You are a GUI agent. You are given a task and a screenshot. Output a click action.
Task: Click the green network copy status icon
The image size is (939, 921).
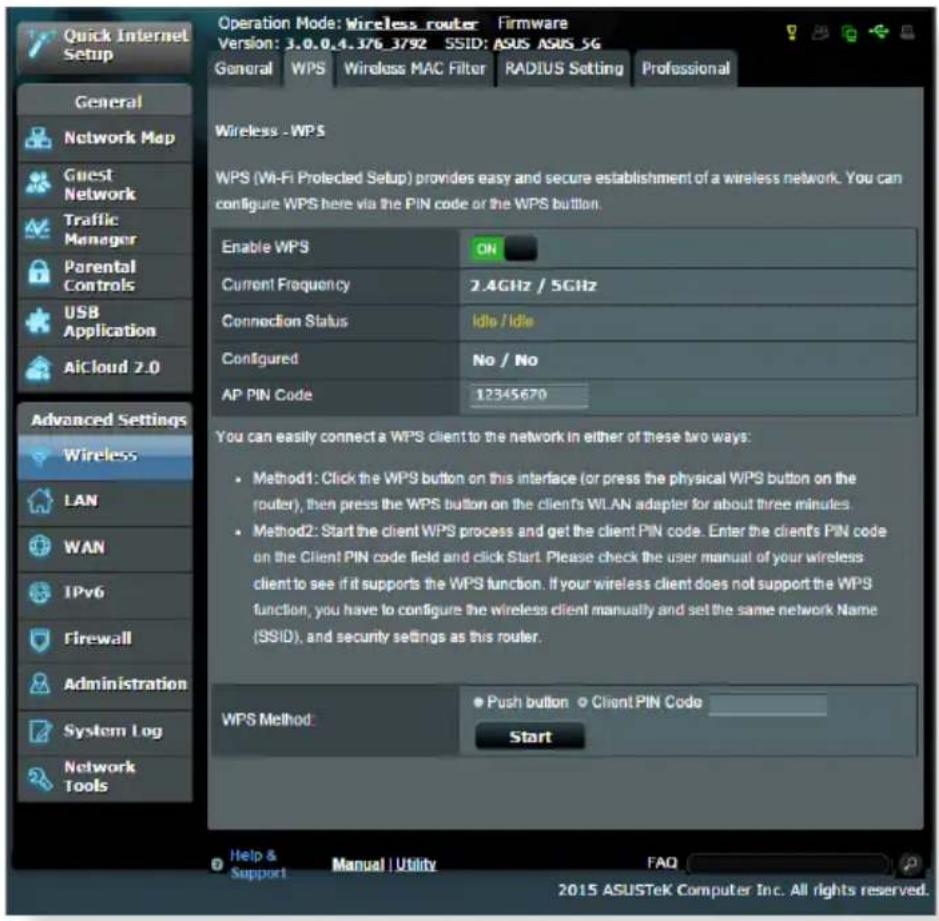point(849,33)
